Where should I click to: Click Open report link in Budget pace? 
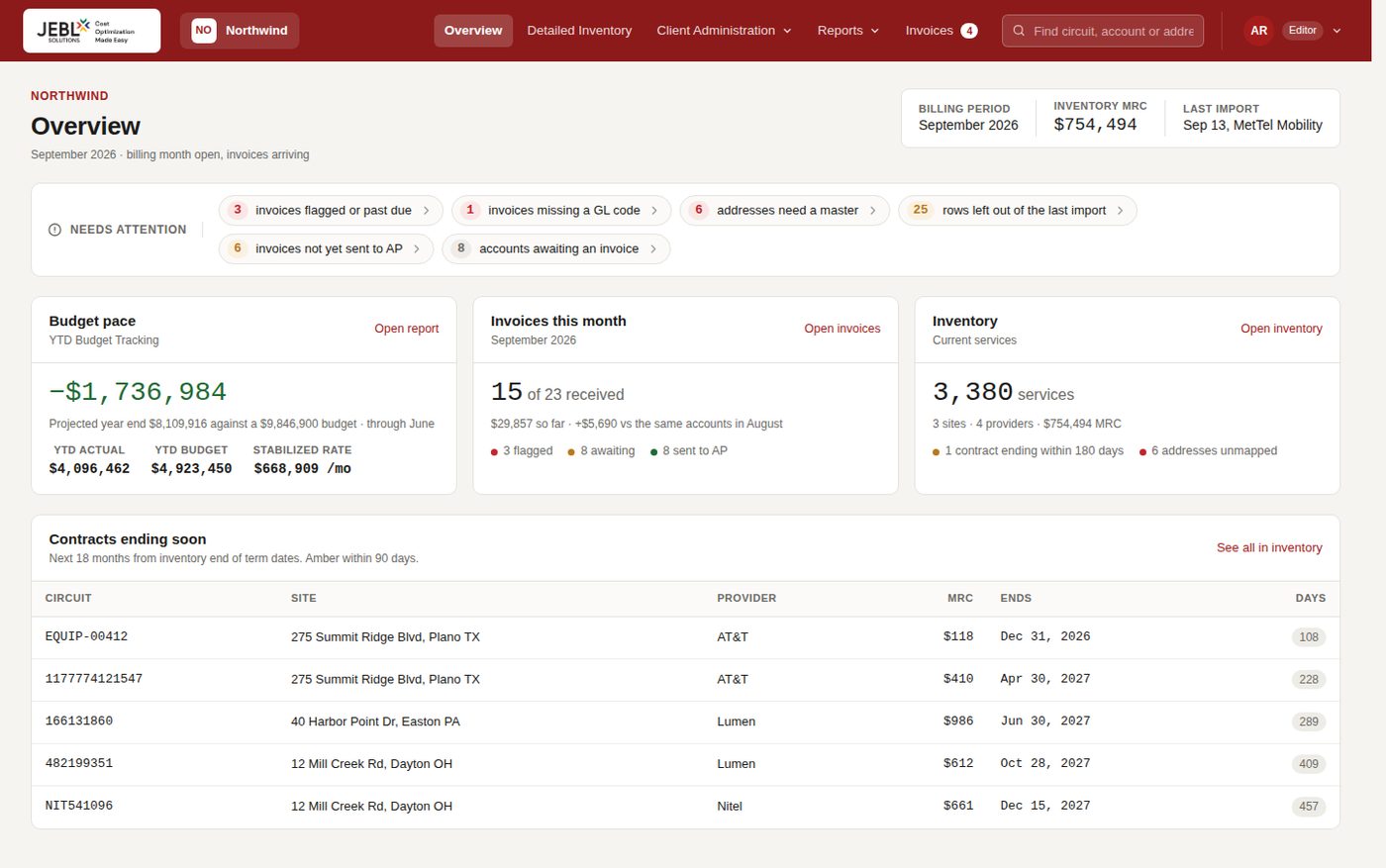coord(406,329)
